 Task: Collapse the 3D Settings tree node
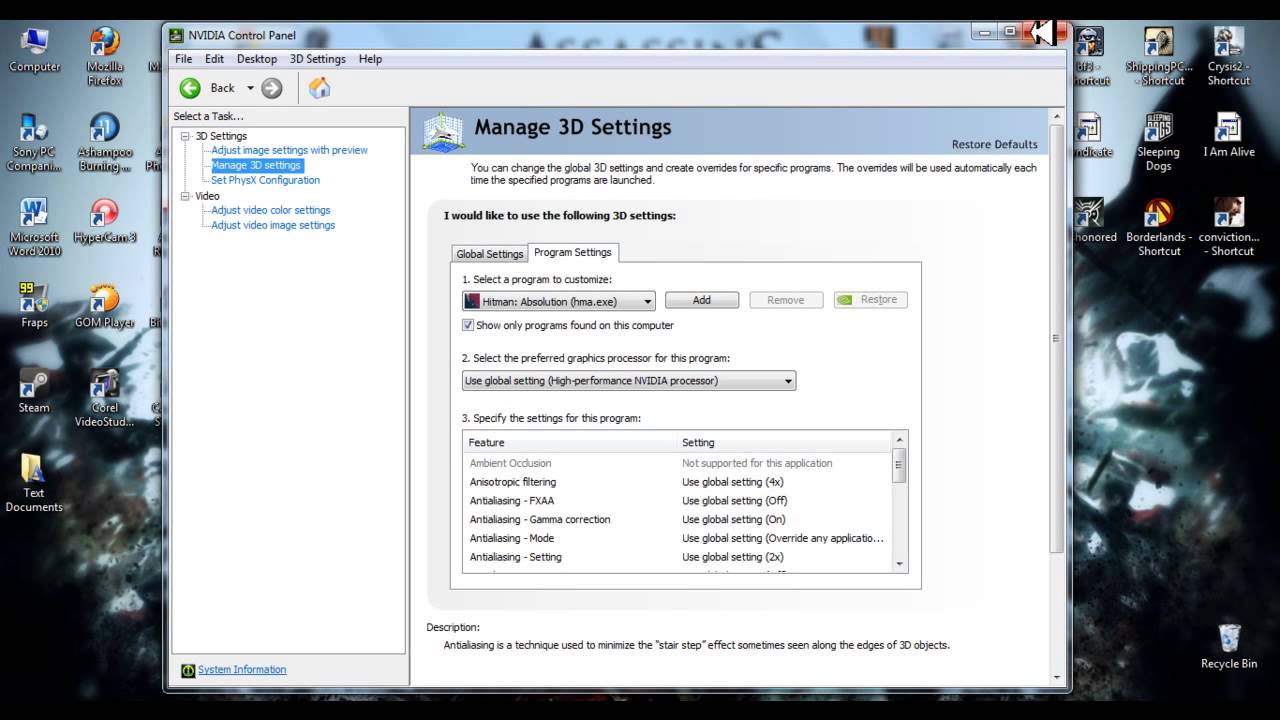(185, 136)
